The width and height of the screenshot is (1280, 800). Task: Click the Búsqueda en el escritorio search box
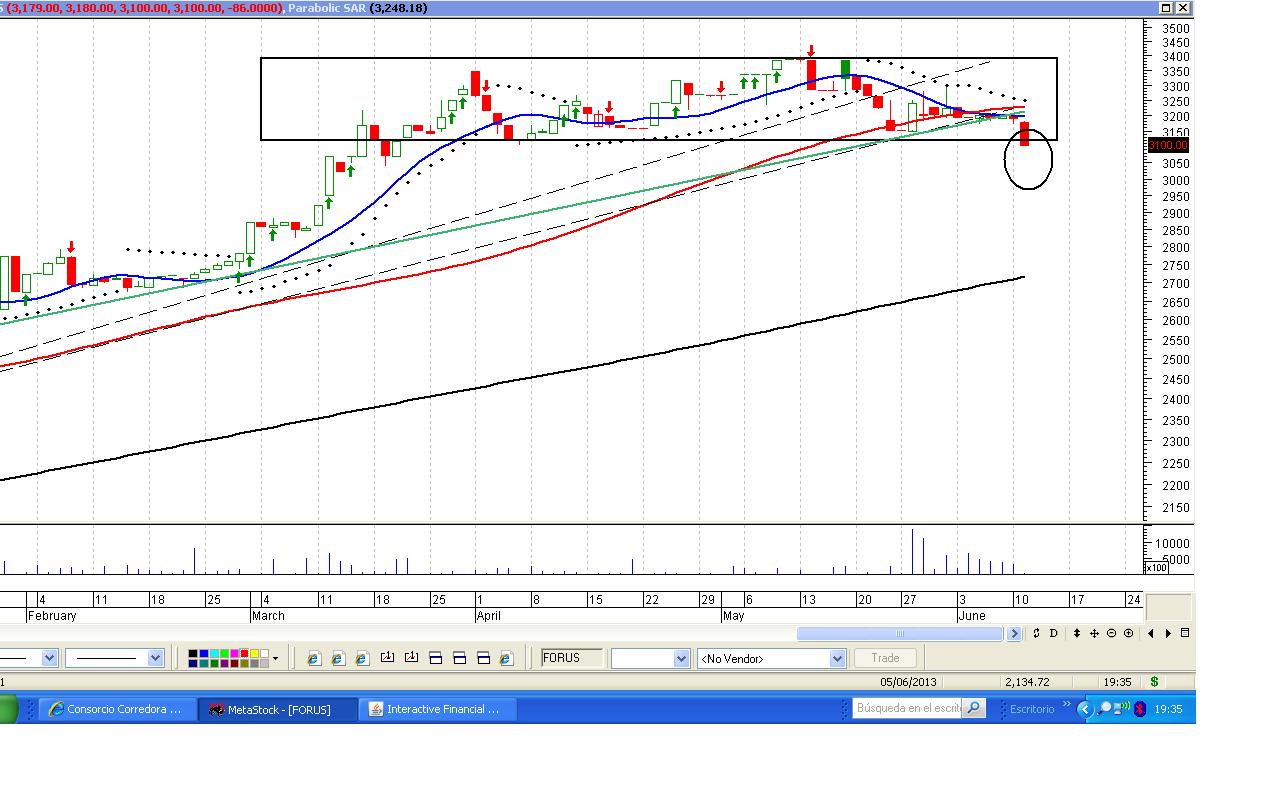pos(908,708)
